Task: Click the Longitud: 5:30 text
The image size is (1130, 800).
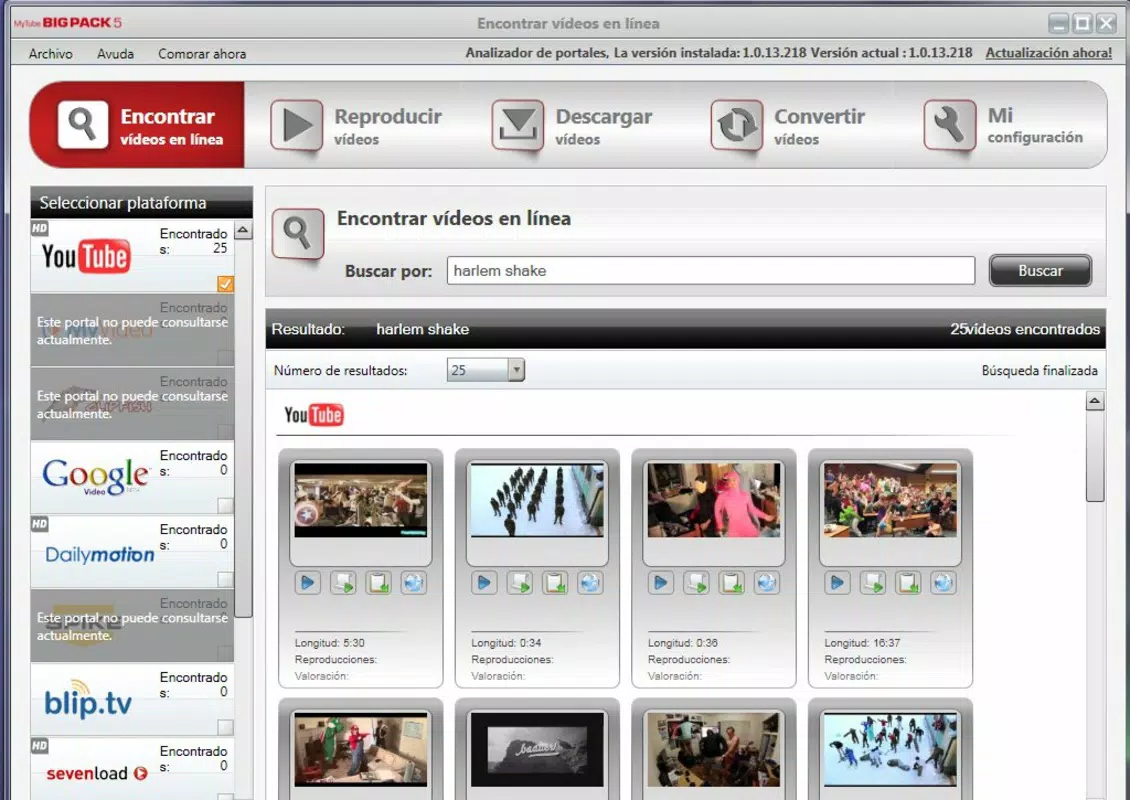Action: [x=329, y=643]
